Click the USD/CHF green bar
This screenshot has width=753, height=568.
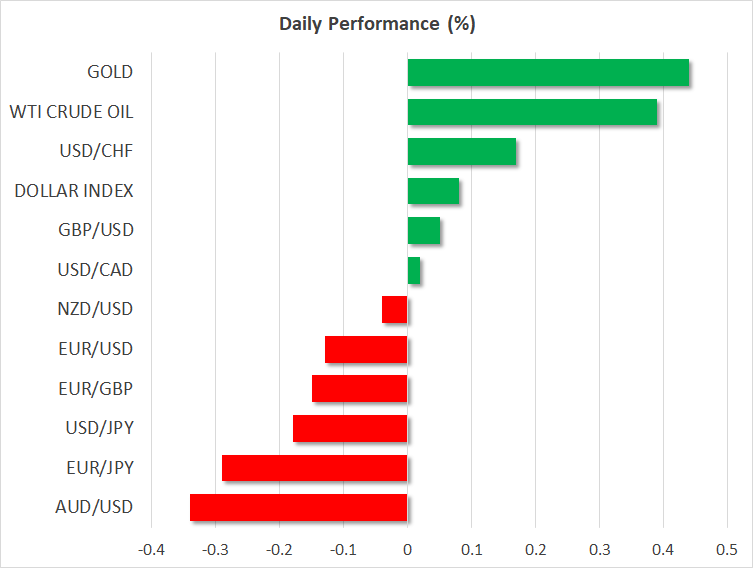click(x=462, y=152)
